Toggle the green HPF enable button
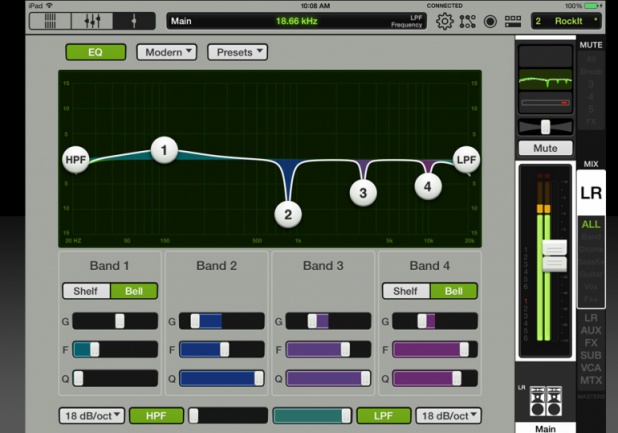618x433 pixels. click(x=155, y=415)
